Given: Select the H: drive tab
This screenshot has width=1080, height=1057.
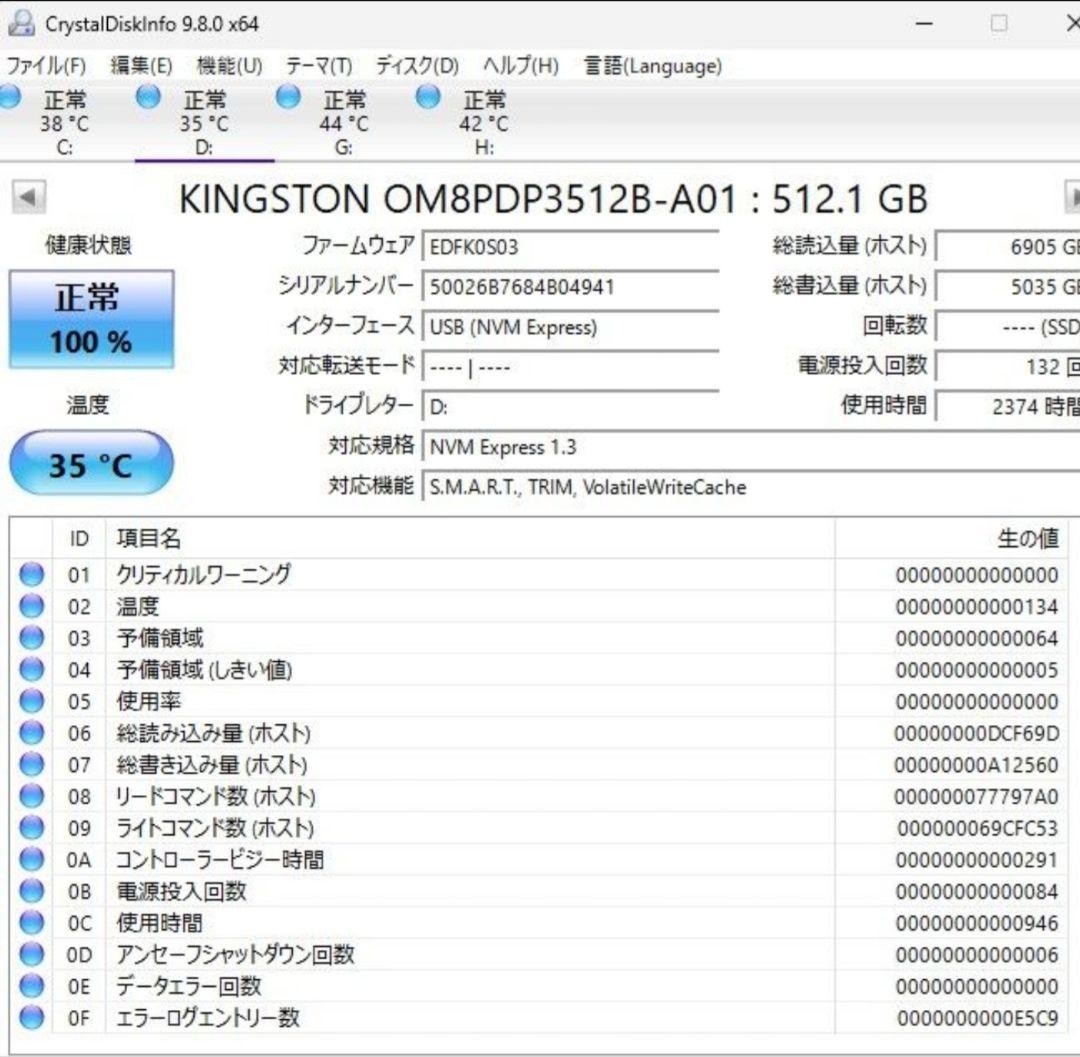Looking at the screenshot, I should point(484,122).
